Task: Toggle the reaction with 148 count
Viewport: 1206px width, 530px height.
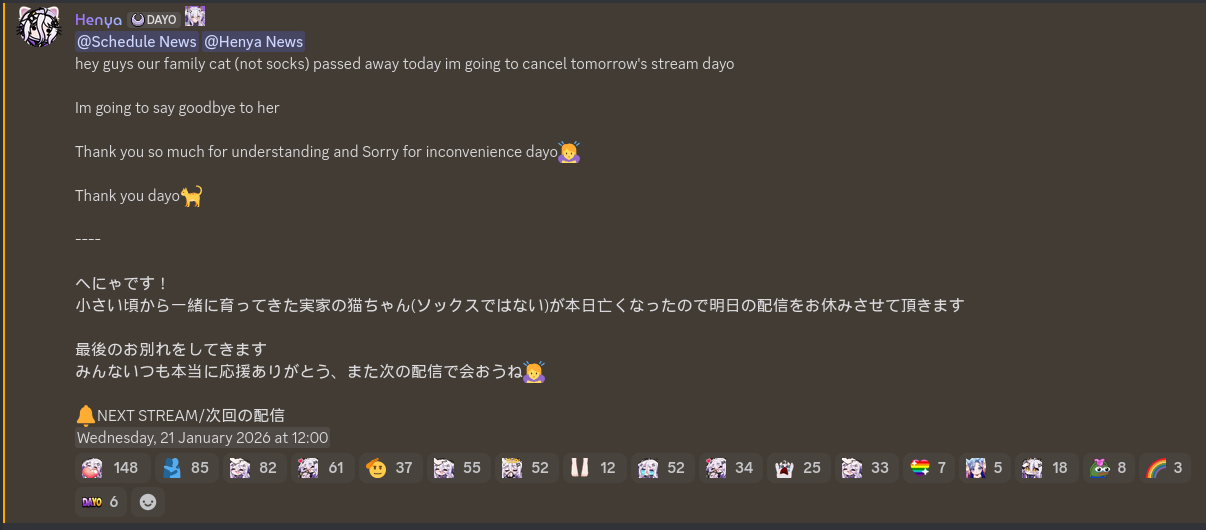Action: pos(112,468)
